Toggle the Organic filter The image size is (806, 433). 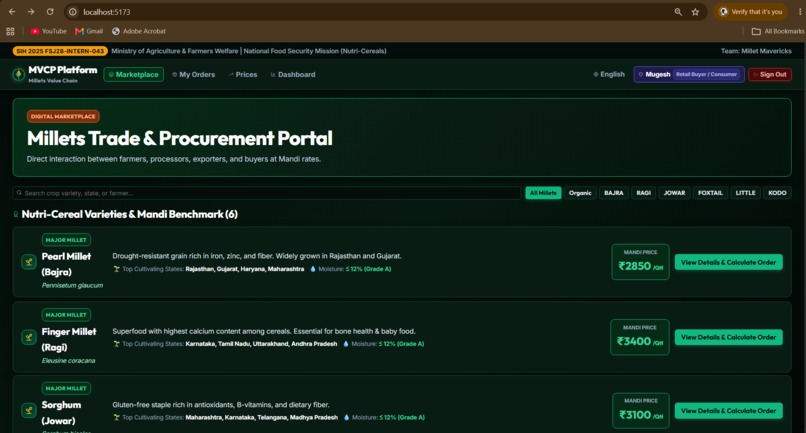coord(580,193)
